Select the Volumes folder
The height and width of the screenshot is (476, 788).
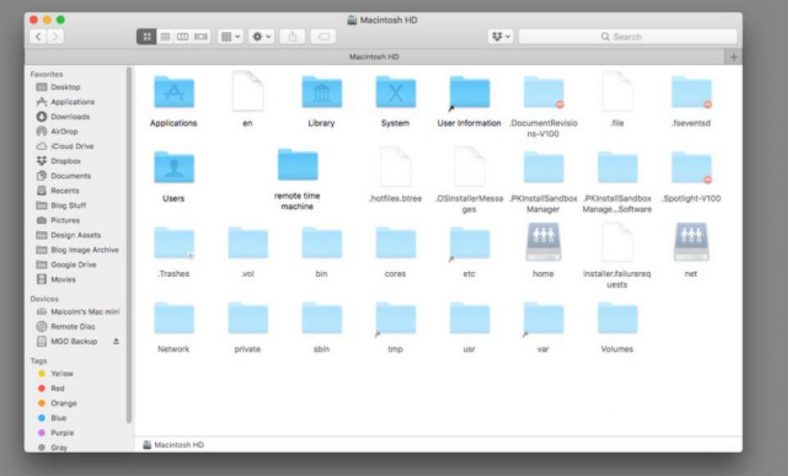618,319
